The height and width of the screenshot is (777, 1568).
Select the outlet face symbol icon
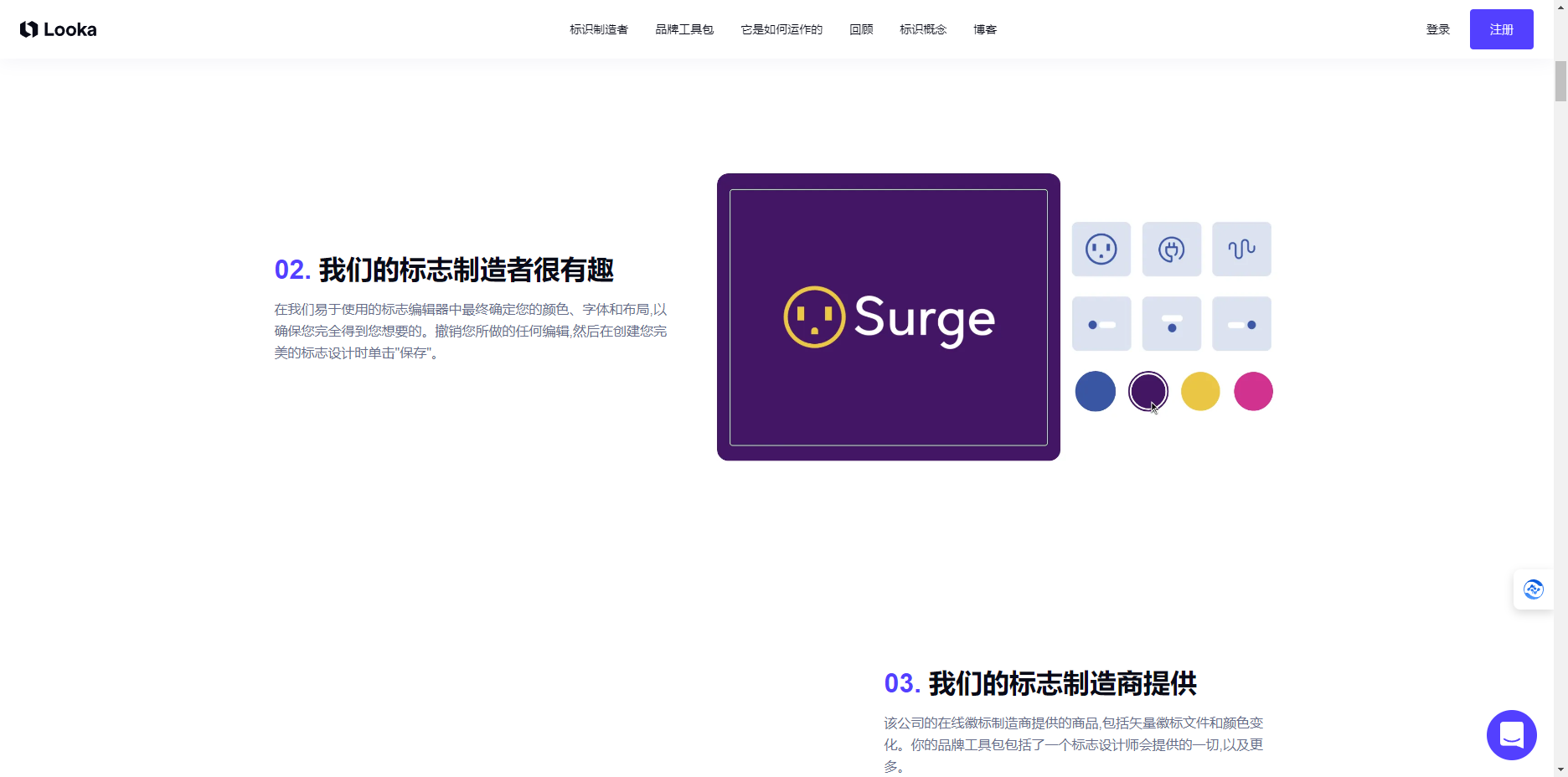1101,249
